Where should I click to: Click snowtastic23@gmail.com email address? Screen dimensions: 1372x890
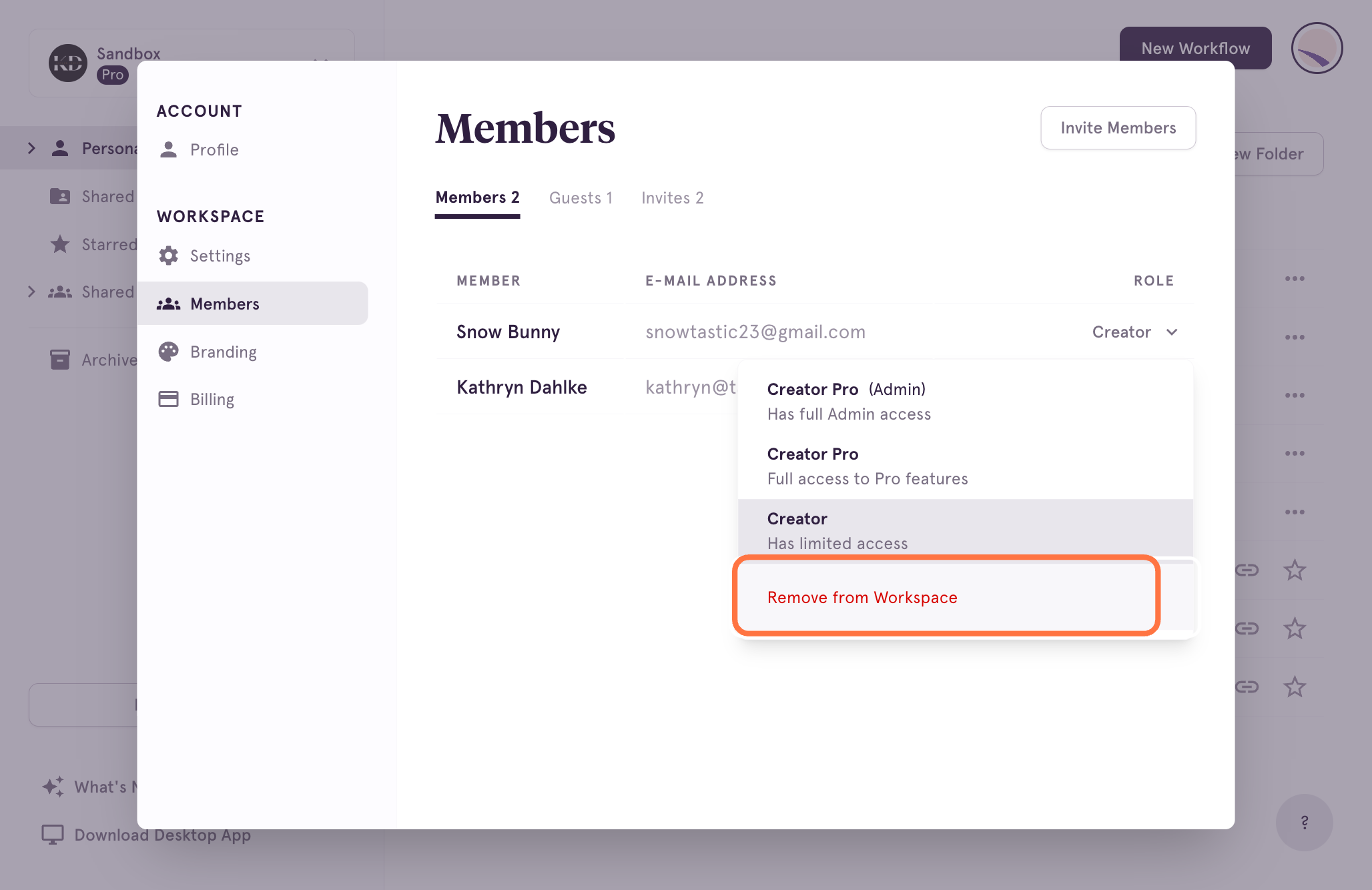[755, 332]
